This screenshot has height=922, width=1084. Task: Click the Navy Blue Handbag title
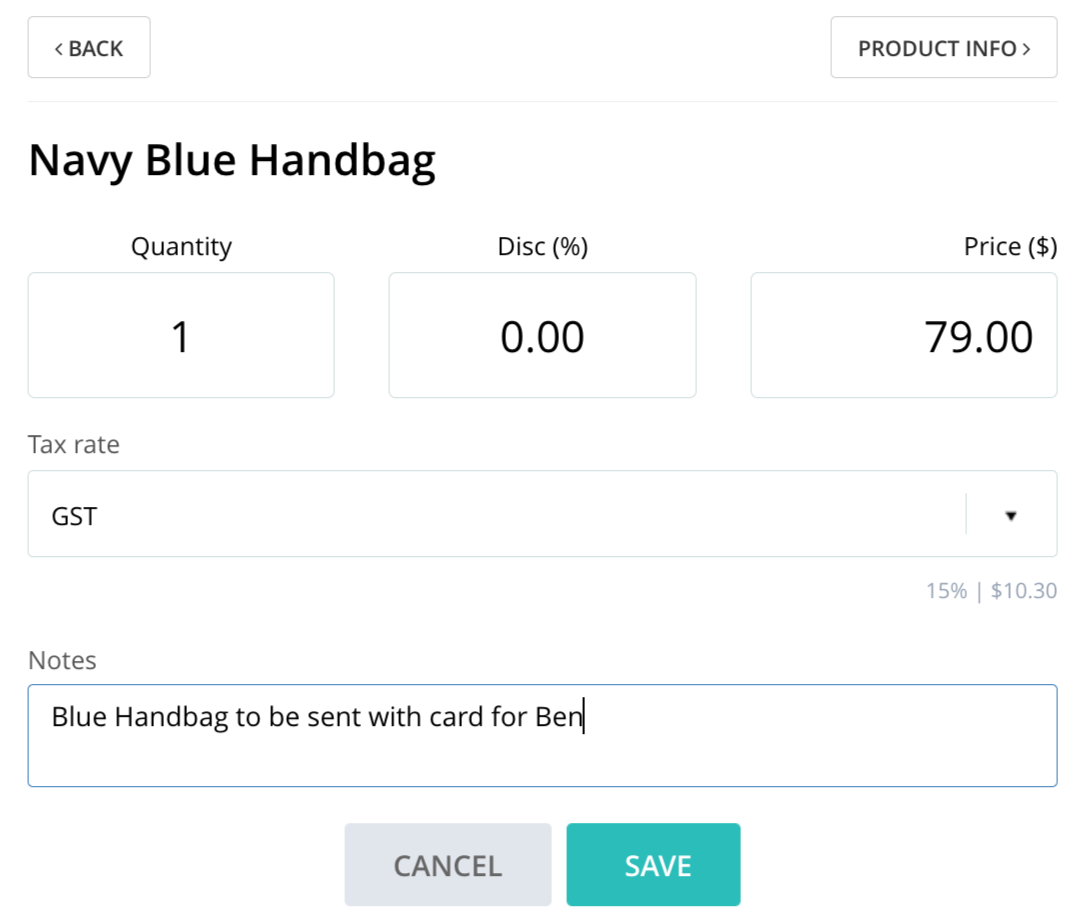232,160
